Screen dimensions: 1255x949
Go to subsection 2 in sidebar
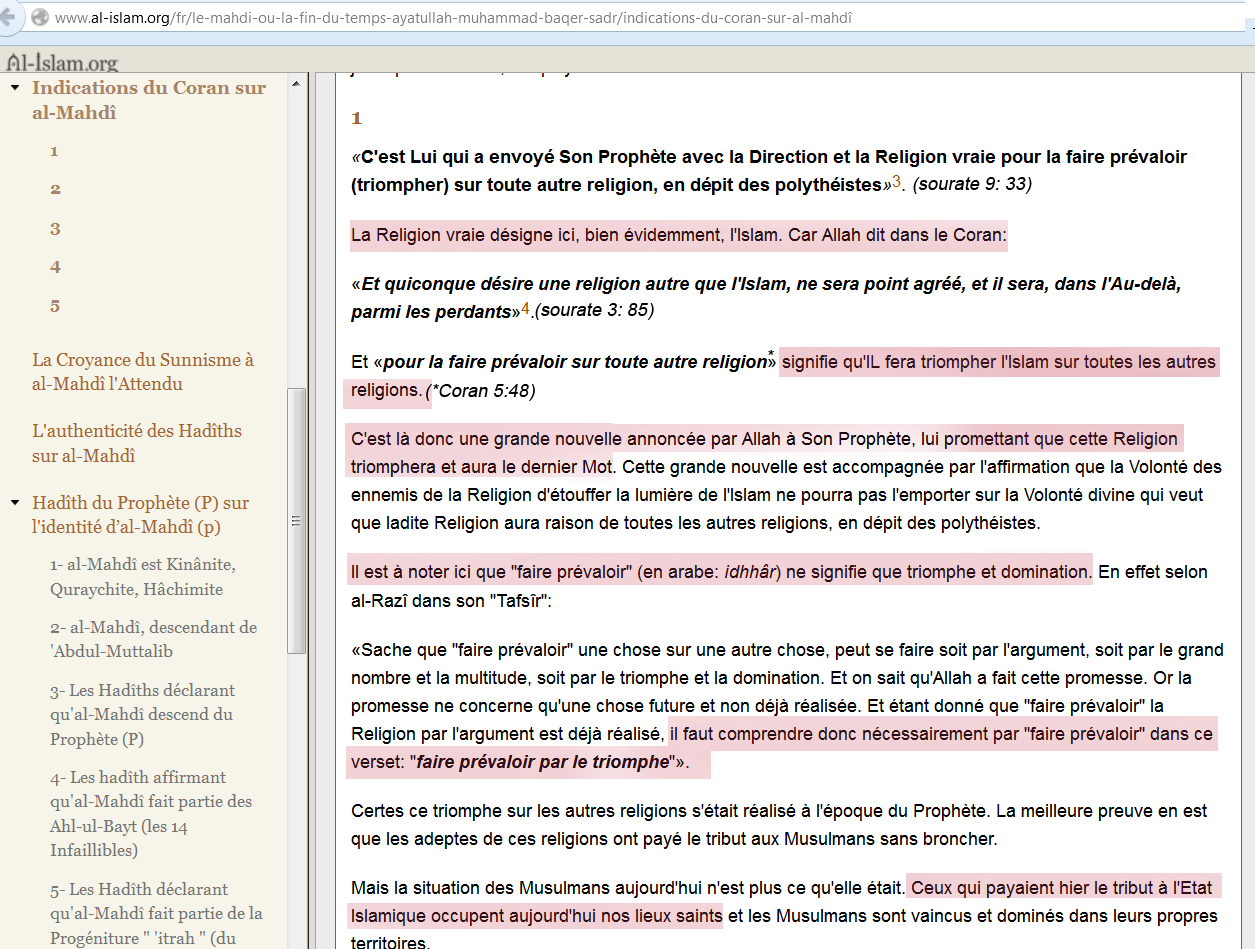click(56, 189)
